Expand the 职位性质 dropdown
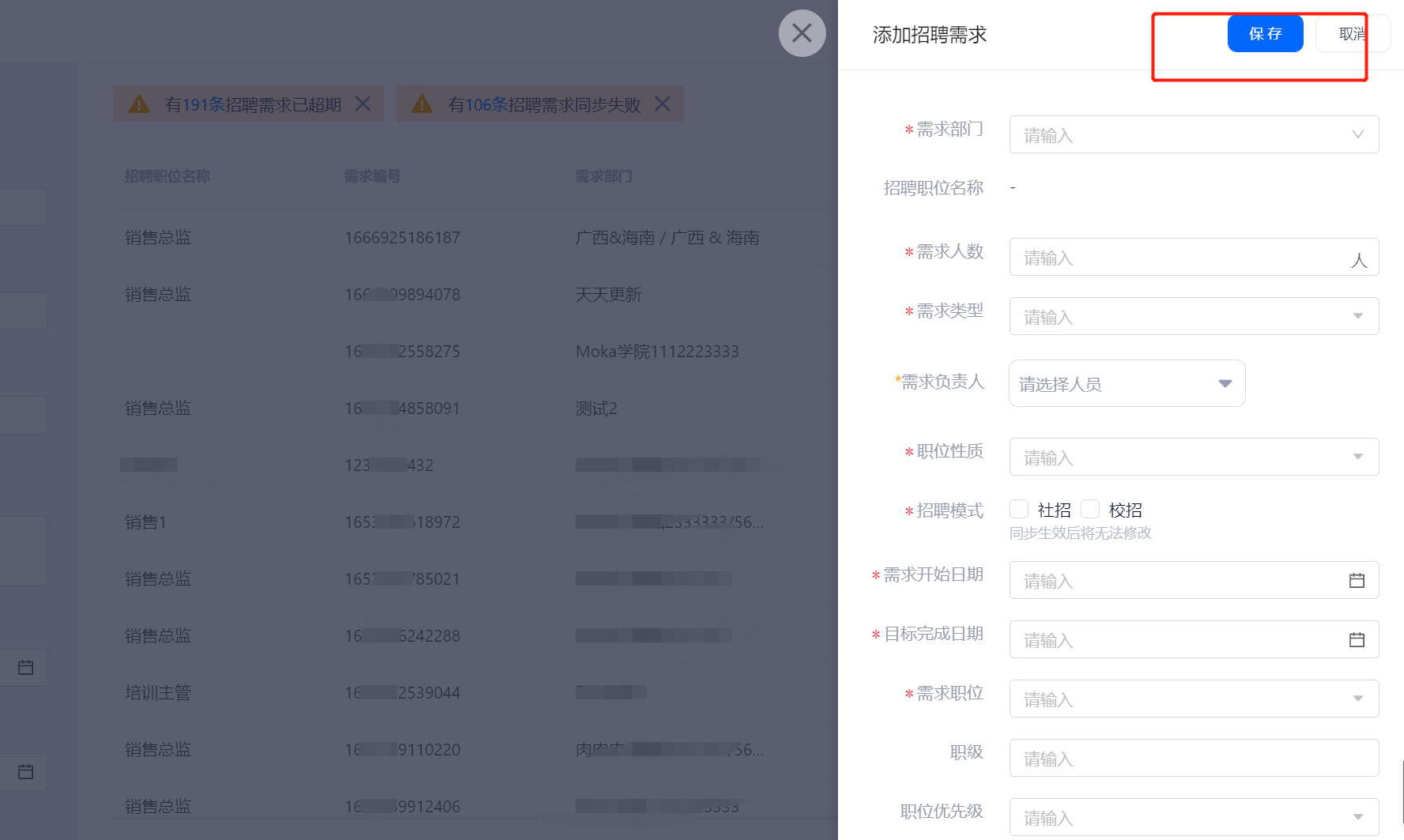1404x840 pixels. coord(1194,457)
